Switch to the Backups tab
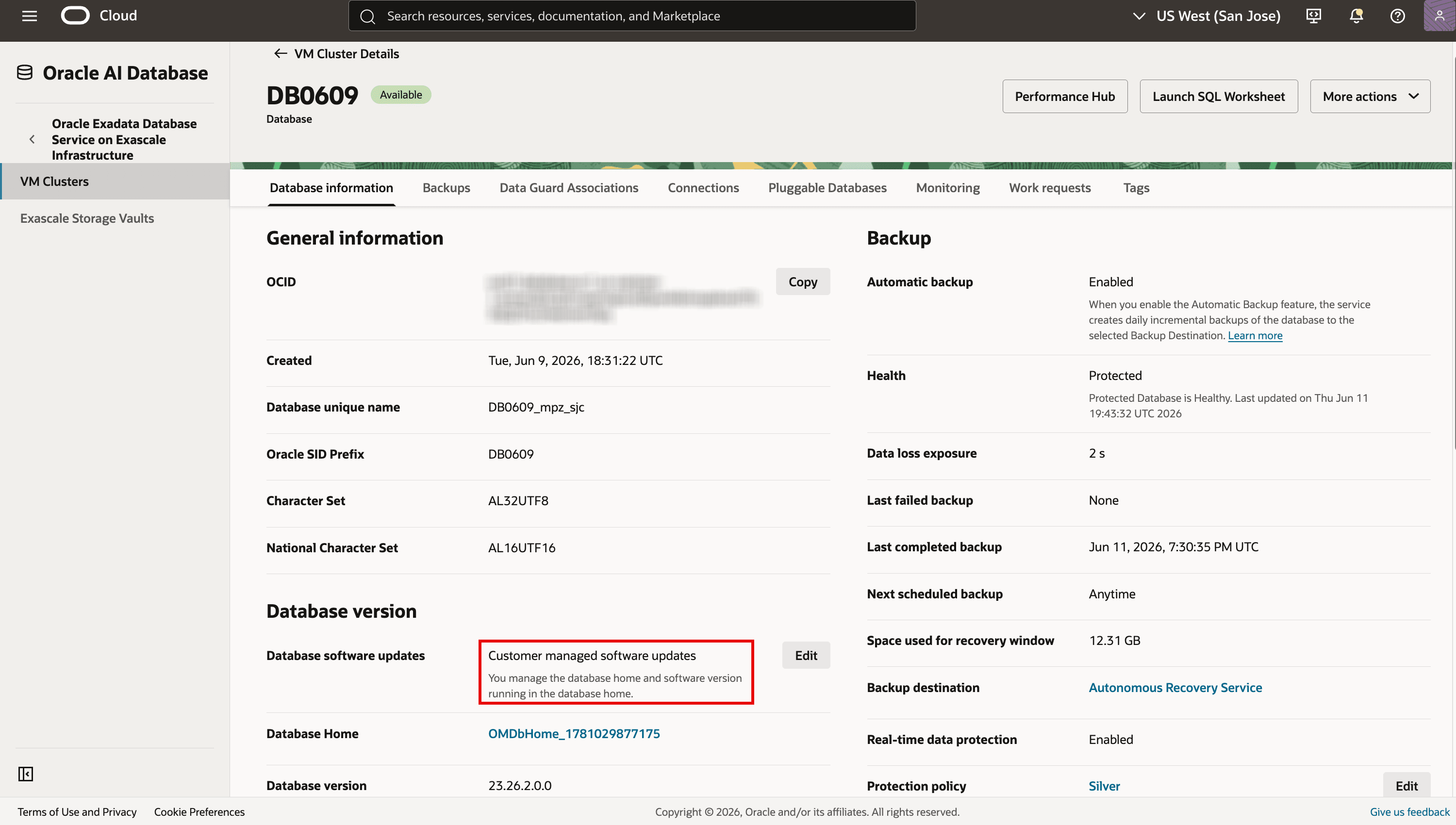Screen dimensions: 1456x825 click(x=447, y=187)
